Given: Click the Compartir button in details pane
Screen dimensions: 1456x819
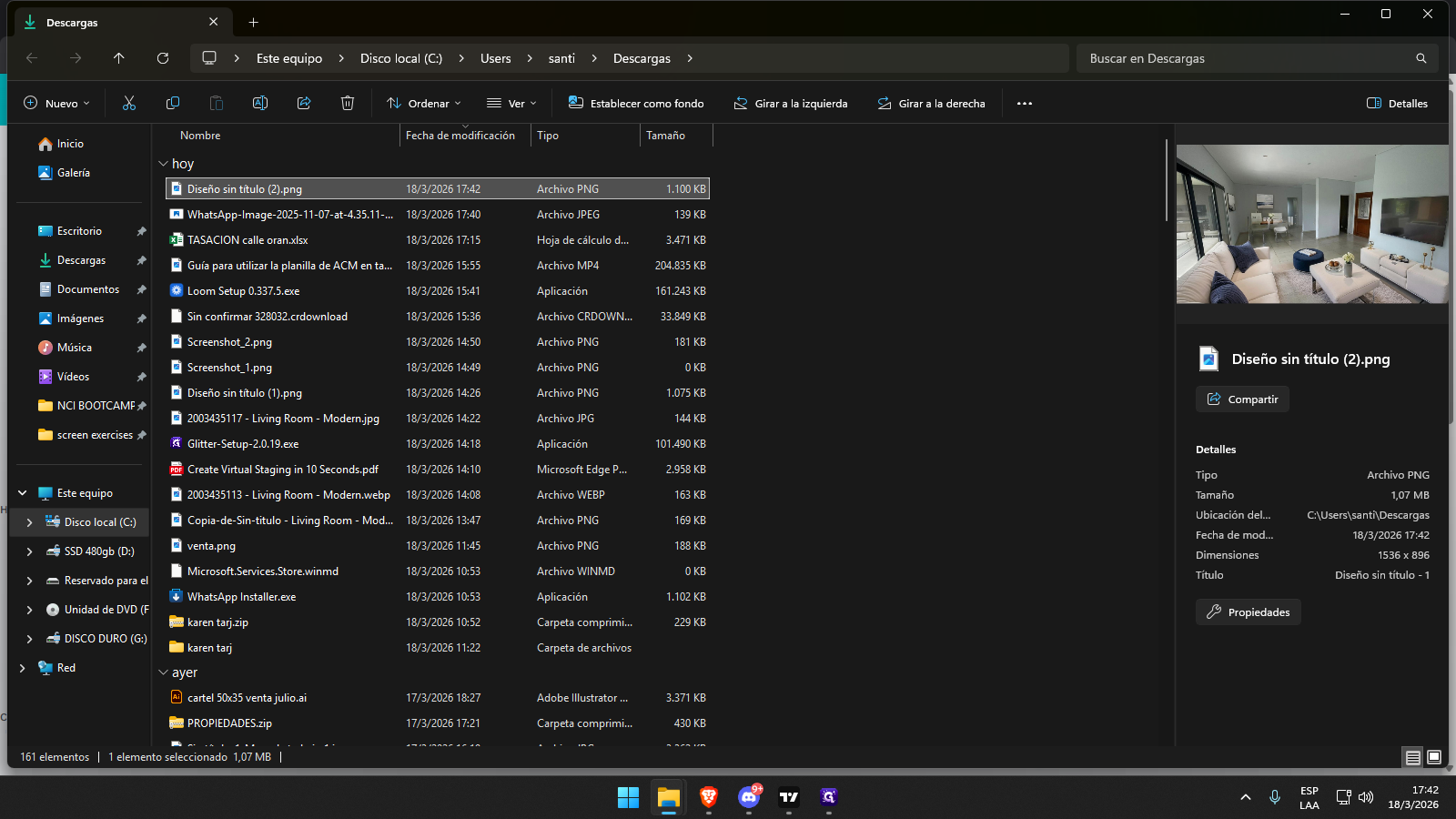Looking at the screenshot, I should pos(1242,399).
